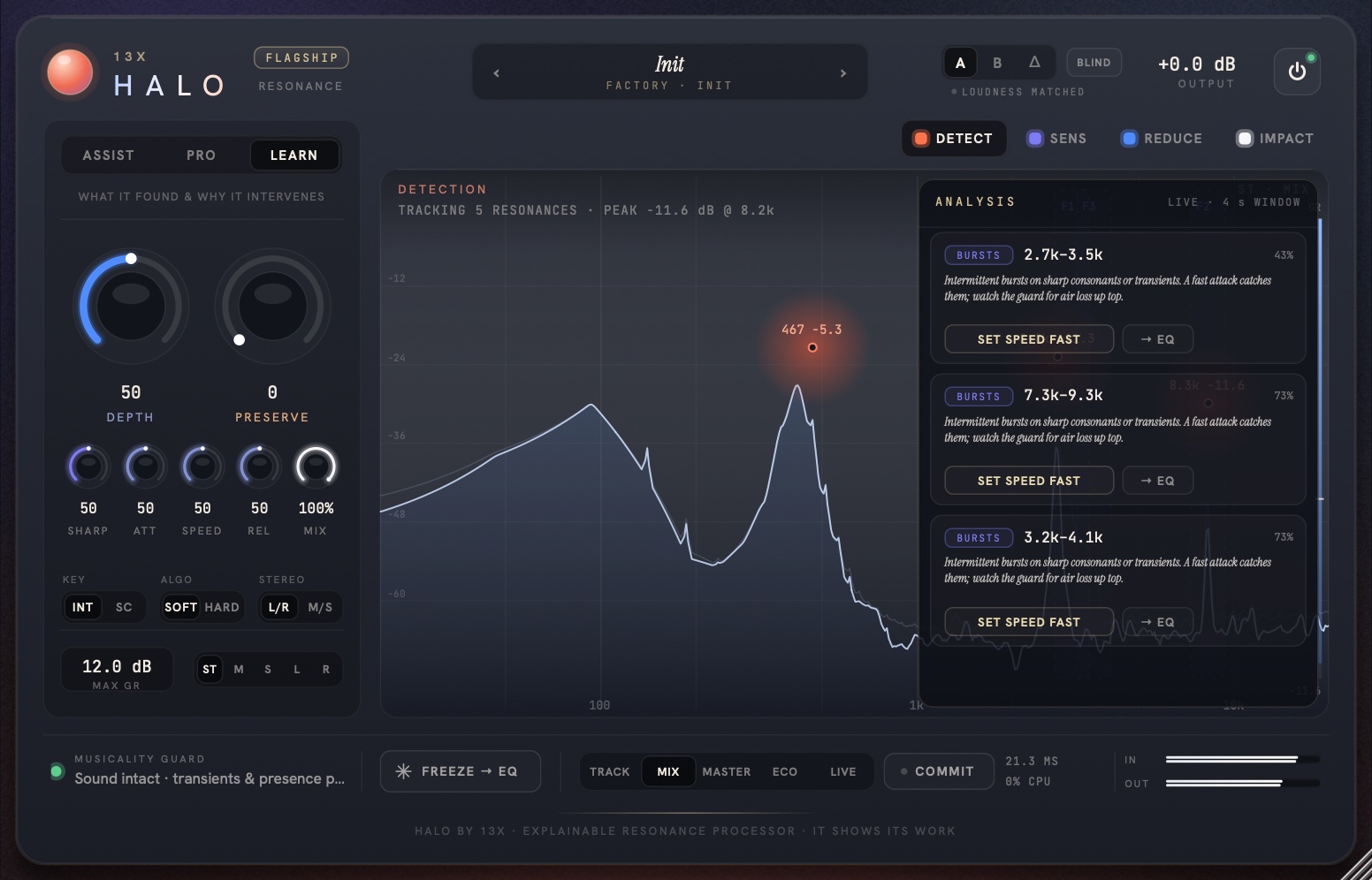Click → EQ for 3.2k-4.1k
This screenshot has width=1372, height=880.
(x=1158, y=622)
